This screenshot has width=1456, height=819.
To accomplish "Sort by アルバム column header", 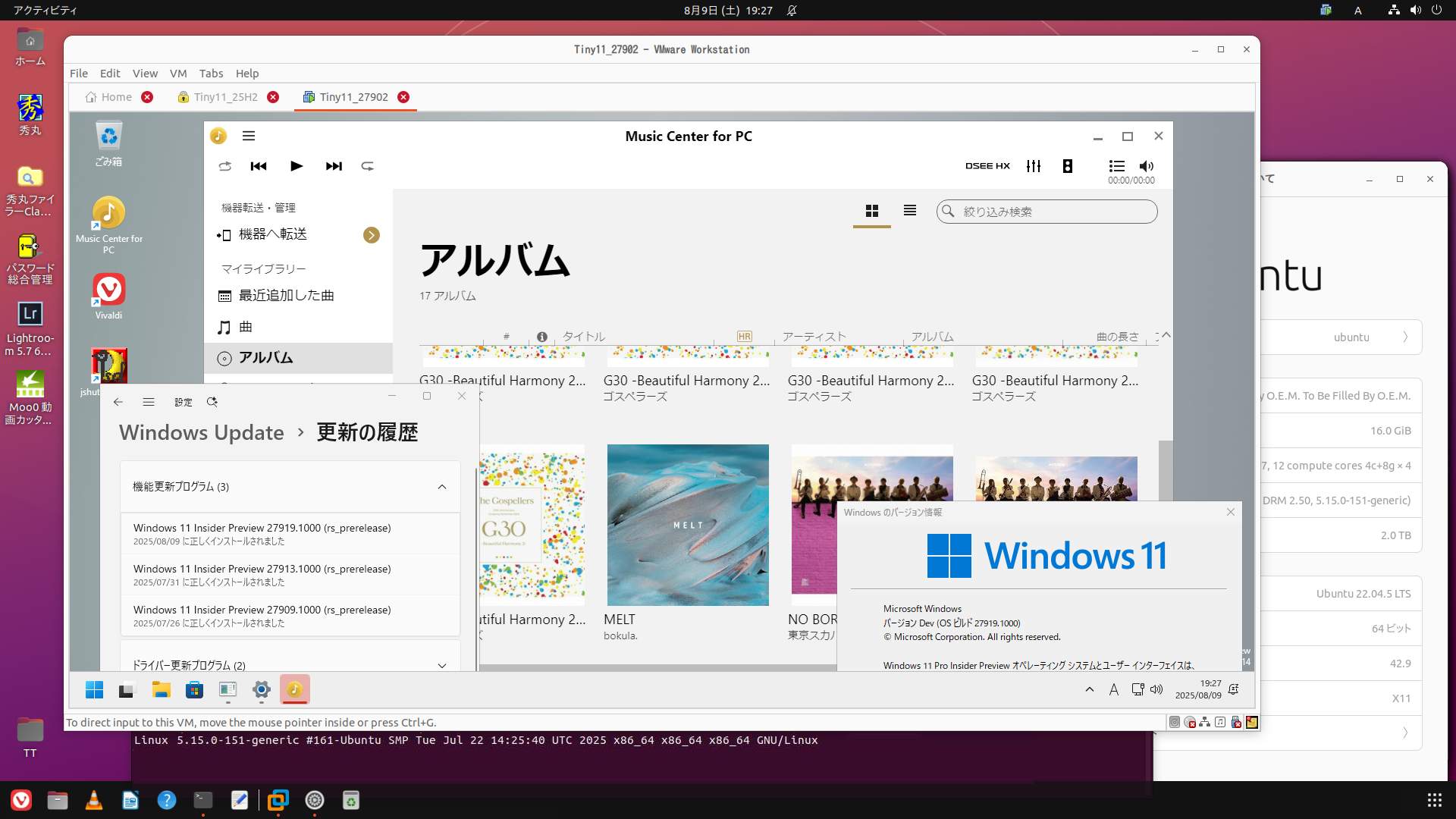I will click(932, 337).
